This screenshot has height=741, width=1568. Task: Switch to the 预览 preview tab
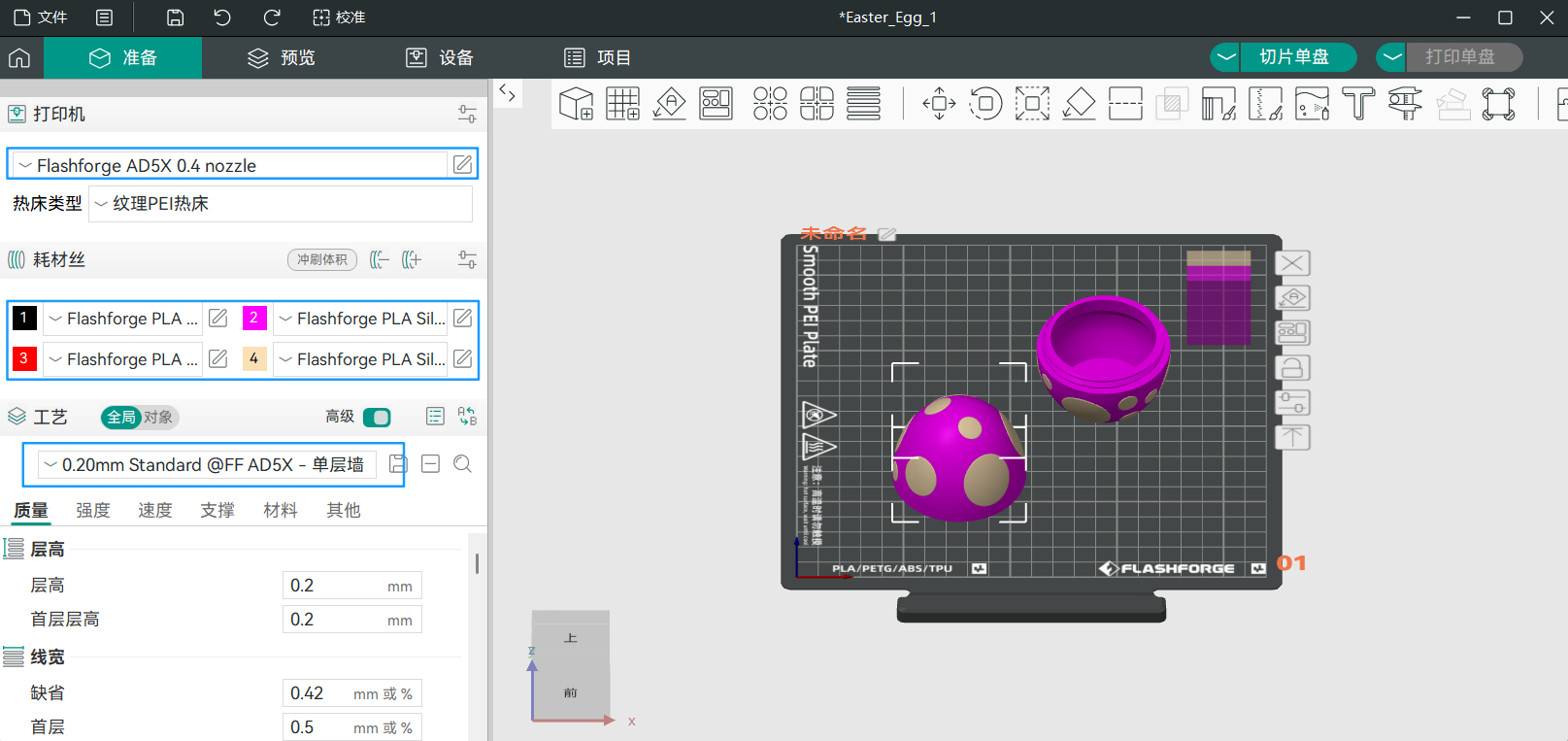tap(282, 58)
